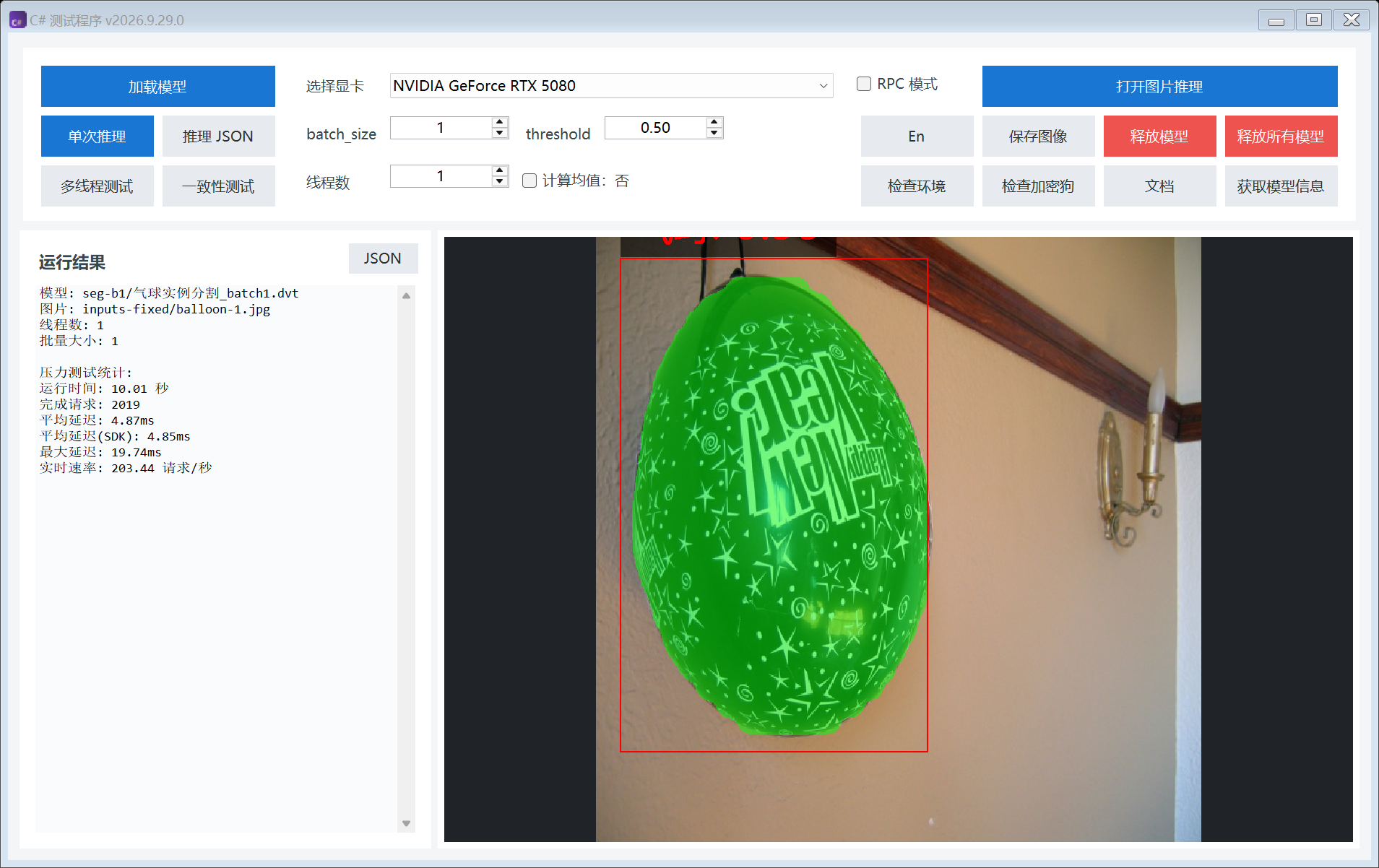
Task: Increase threshold with up arrow
Action: click(x=714, y=122)
